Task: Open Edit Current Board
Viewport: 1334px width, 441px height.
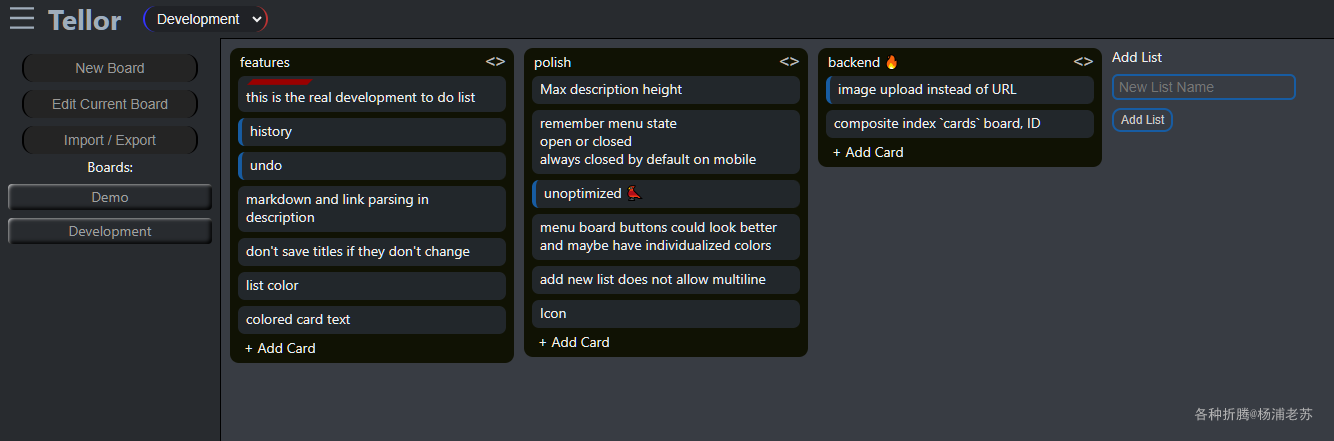Action: 110,104
